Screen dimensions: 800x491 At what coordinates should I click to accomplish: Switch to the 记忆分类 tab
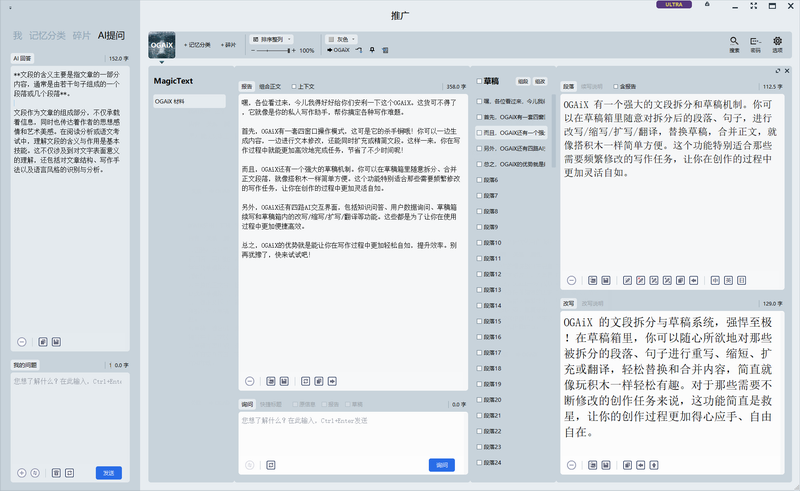47,35
